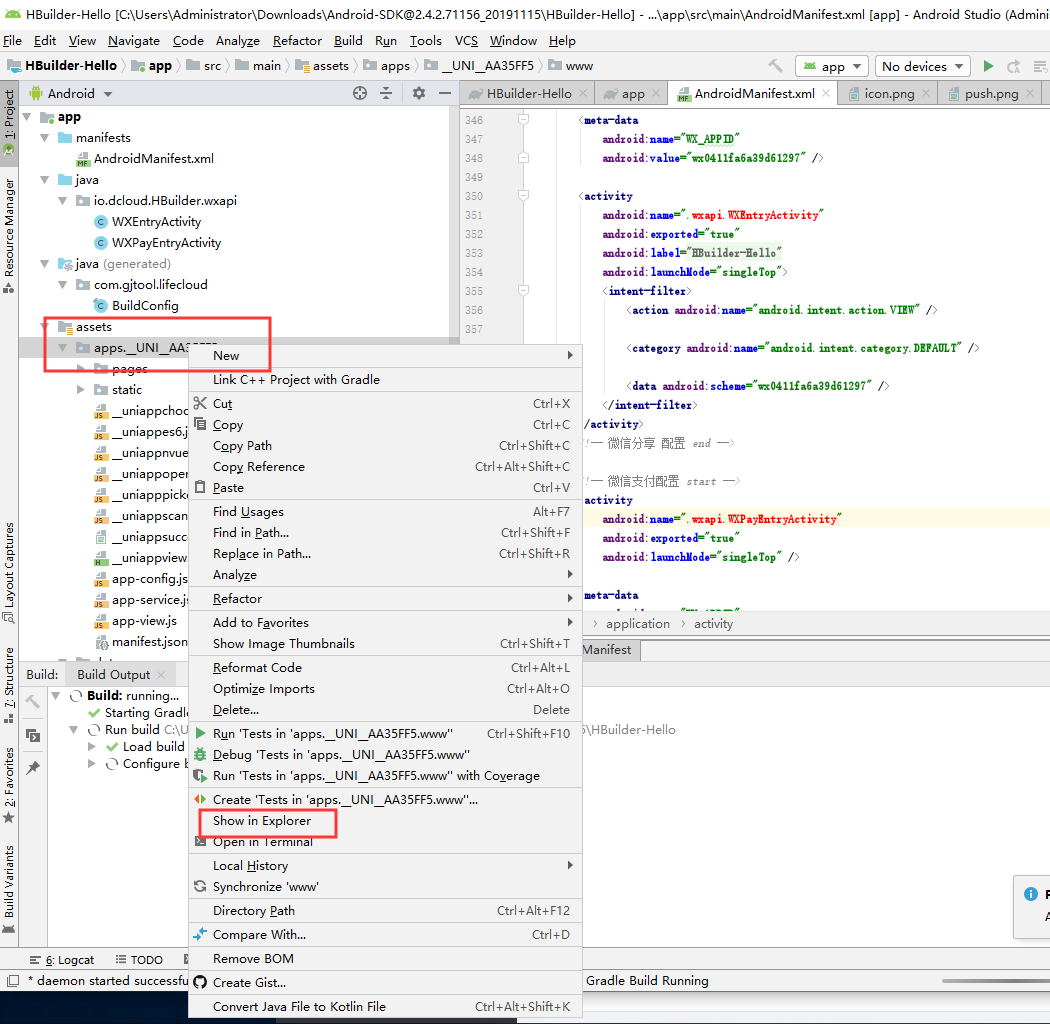1050x1024 pixels.
Task: Toggle fold marker at line 348
Action: point(524,157)
